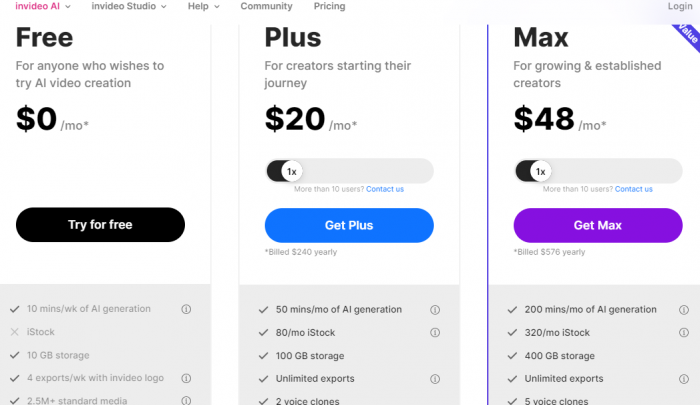Open the Login link at top right
700x405 pixels.
point(680,6)
